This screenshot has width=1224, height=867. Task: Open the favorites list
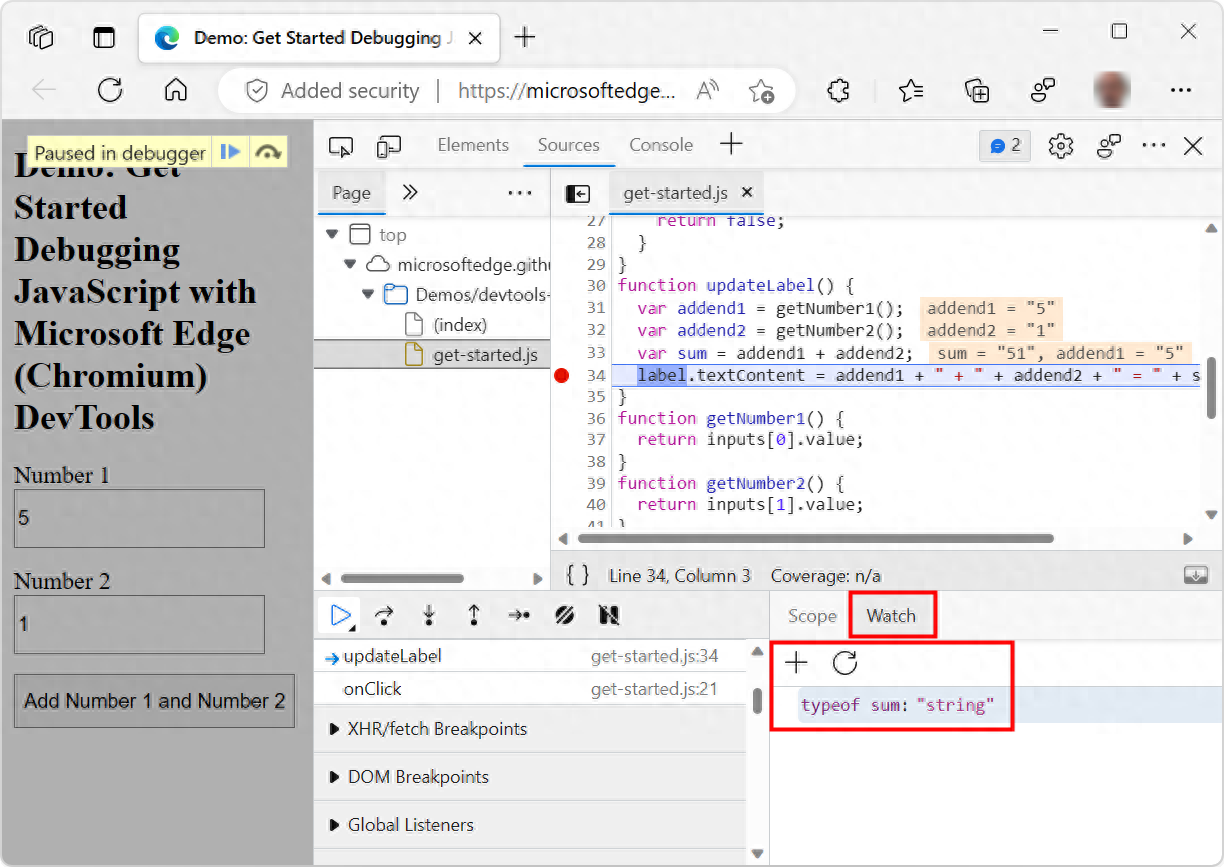pos(910,90)
